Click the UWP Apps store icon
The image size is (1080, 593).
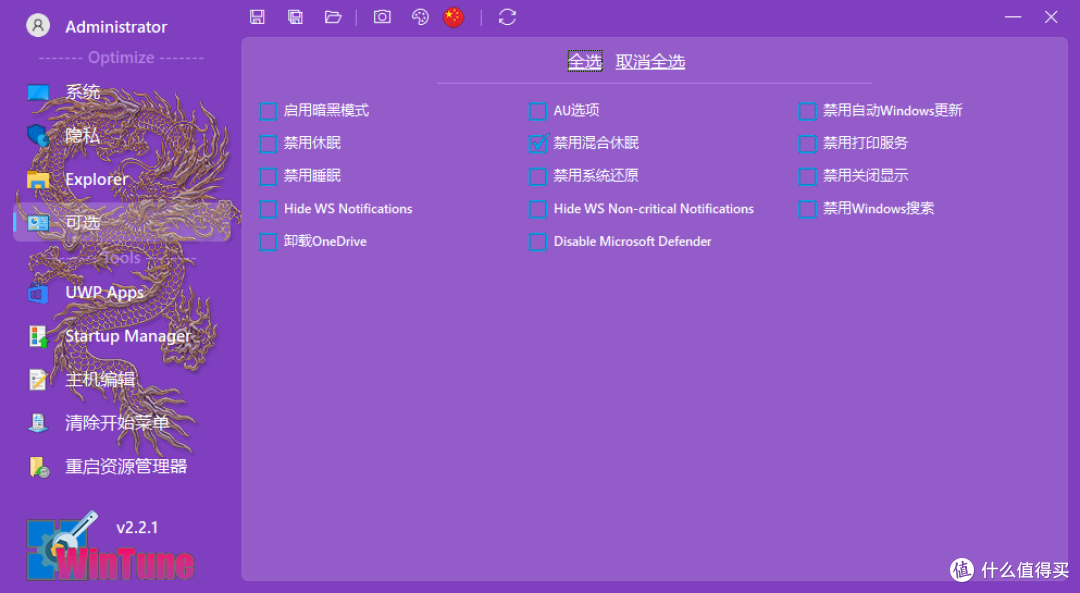pos(38,293)
